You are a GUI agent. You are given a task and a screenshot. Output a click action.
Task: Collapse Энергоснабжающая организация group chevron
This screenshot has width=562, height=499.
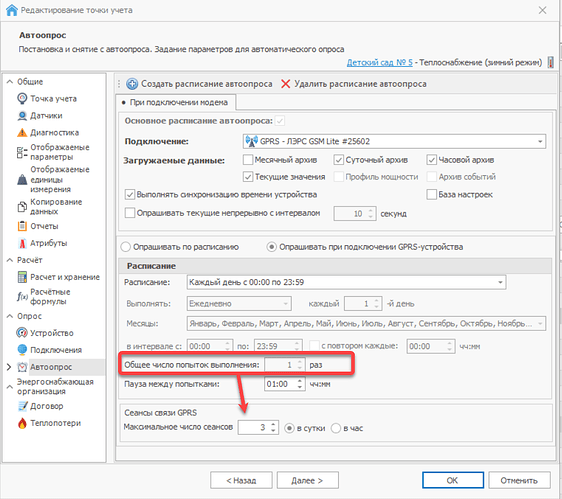10,386
